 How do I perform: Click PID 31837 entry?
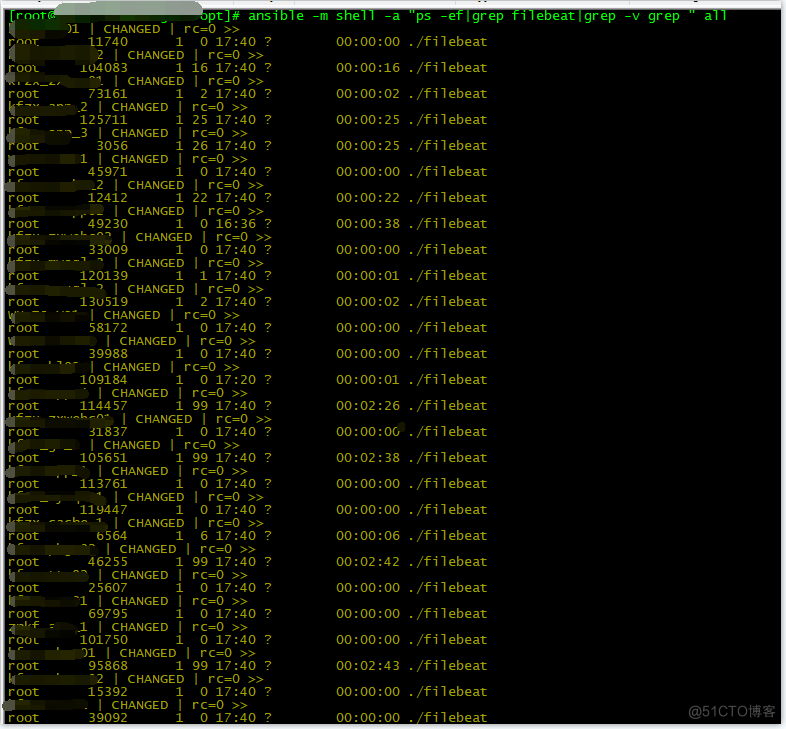108,432
